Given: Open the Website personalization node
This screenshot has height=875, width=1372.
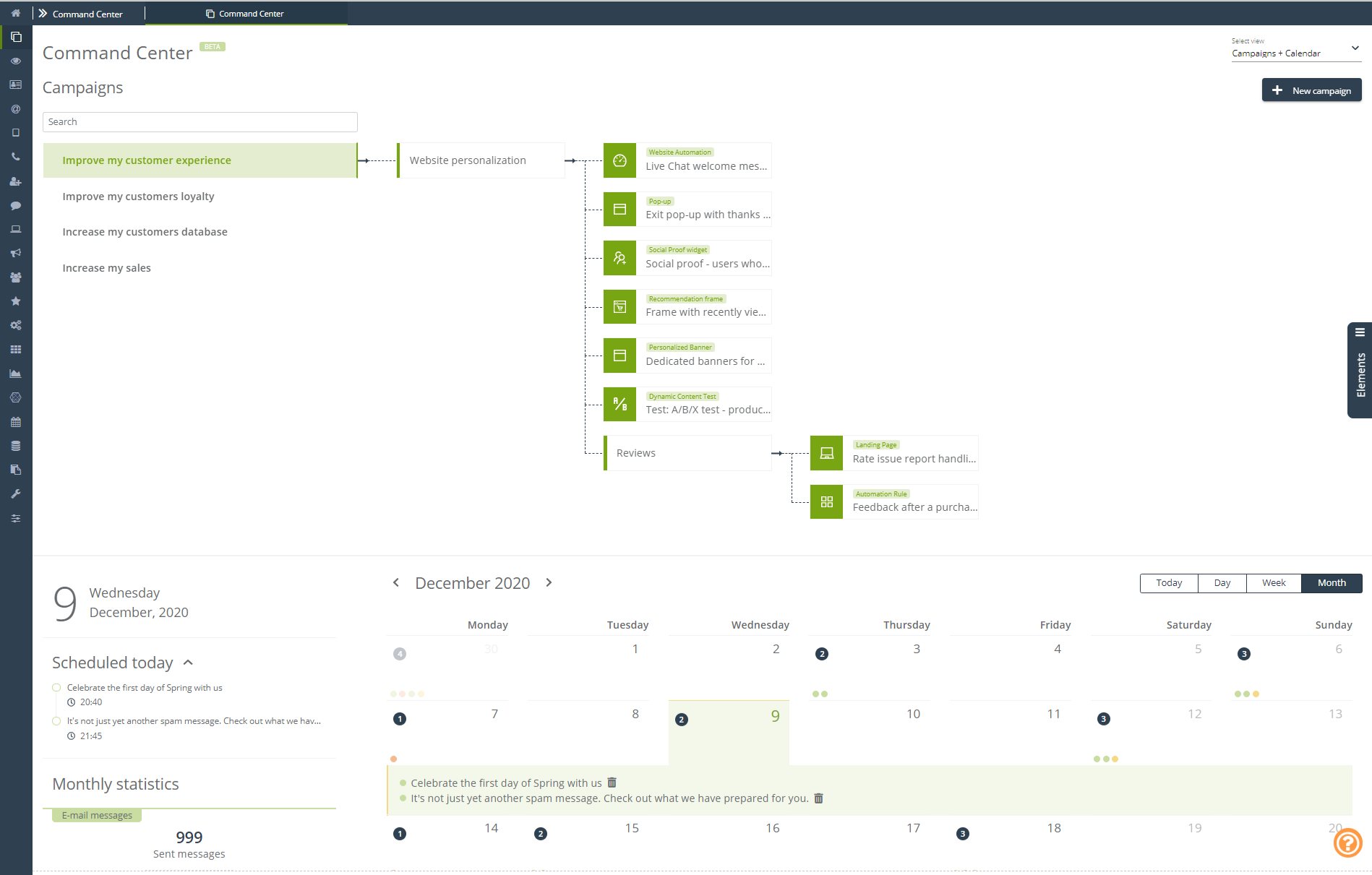Looking at the screenshot, I should (x=481, y=160).
